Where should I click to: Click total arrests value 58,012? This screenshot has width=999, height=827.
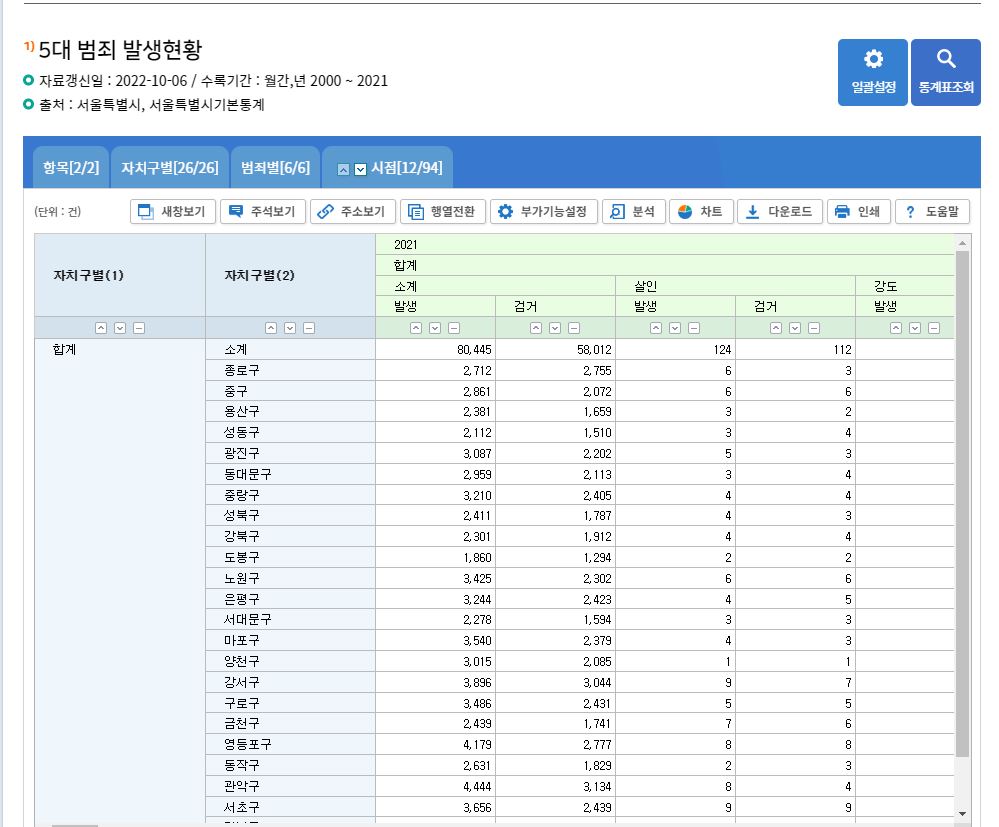point(594,350)
